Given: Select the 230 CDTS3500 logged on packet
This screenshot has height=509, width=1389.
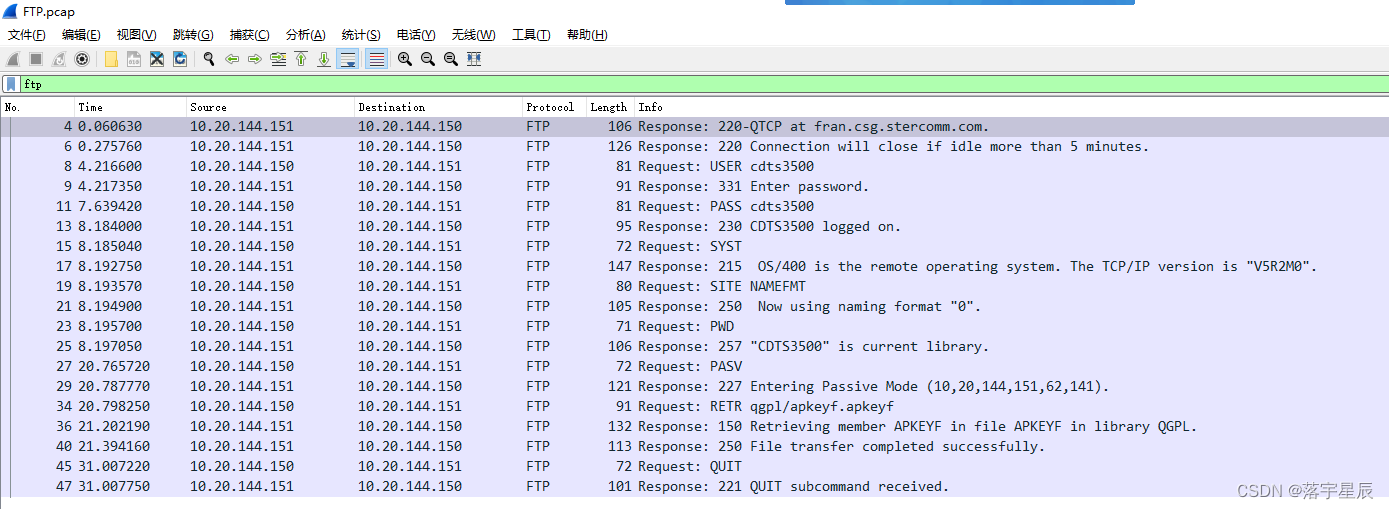Looking at the screenshot, I should (694, 227).
